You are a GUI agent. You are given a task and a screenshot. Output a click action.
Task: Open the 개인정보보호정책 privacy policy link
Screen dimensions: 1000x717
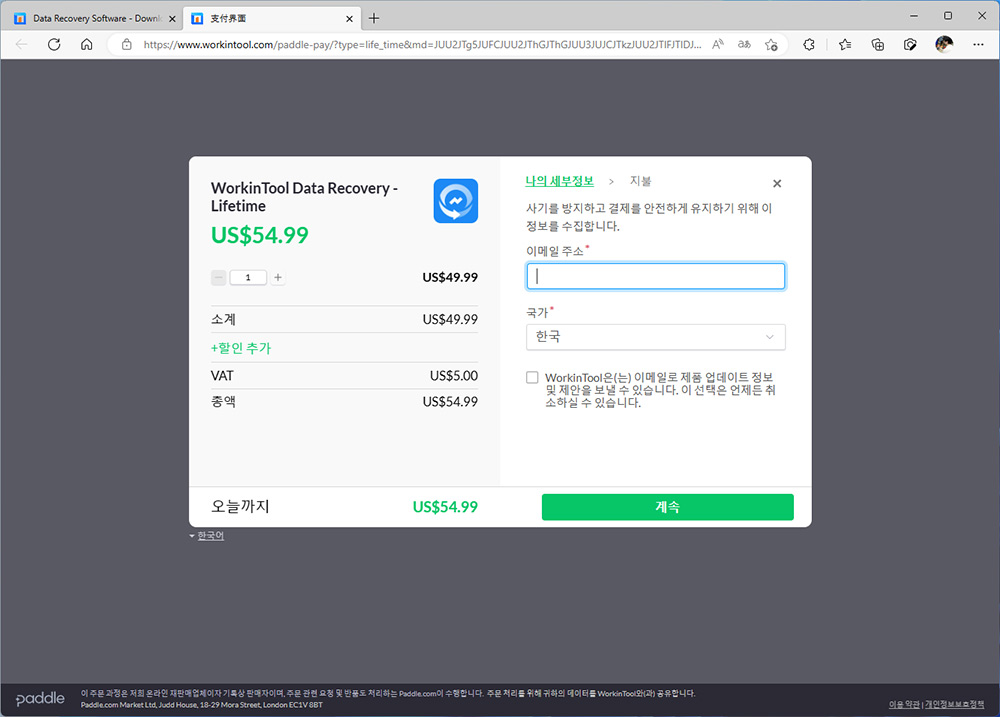955,704
